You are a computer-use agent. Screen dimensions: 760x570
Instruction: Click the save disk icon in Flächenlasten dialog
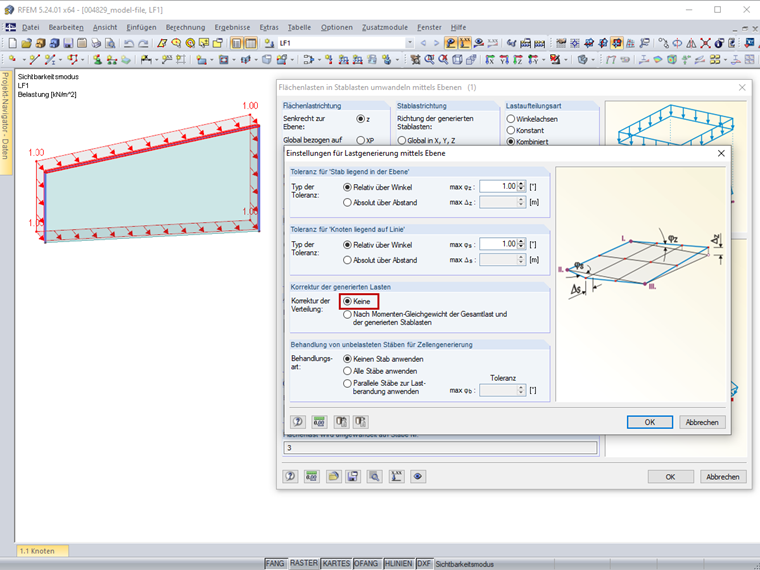pos(353,476)
